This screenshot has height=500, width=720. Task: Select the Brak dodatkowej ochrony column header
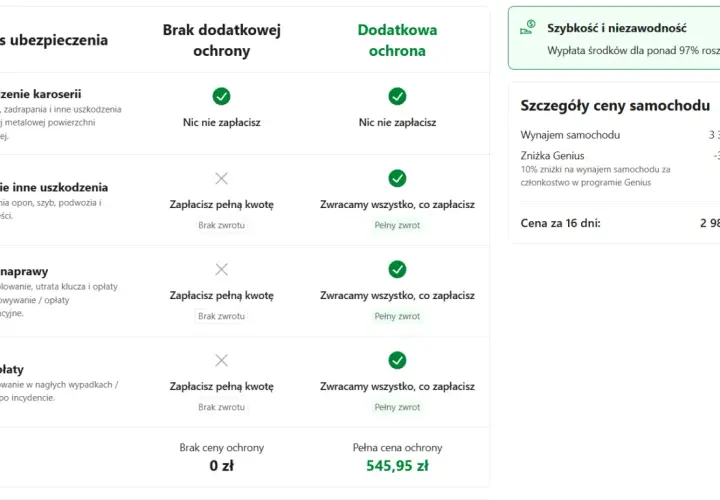[x=221, y=40]
